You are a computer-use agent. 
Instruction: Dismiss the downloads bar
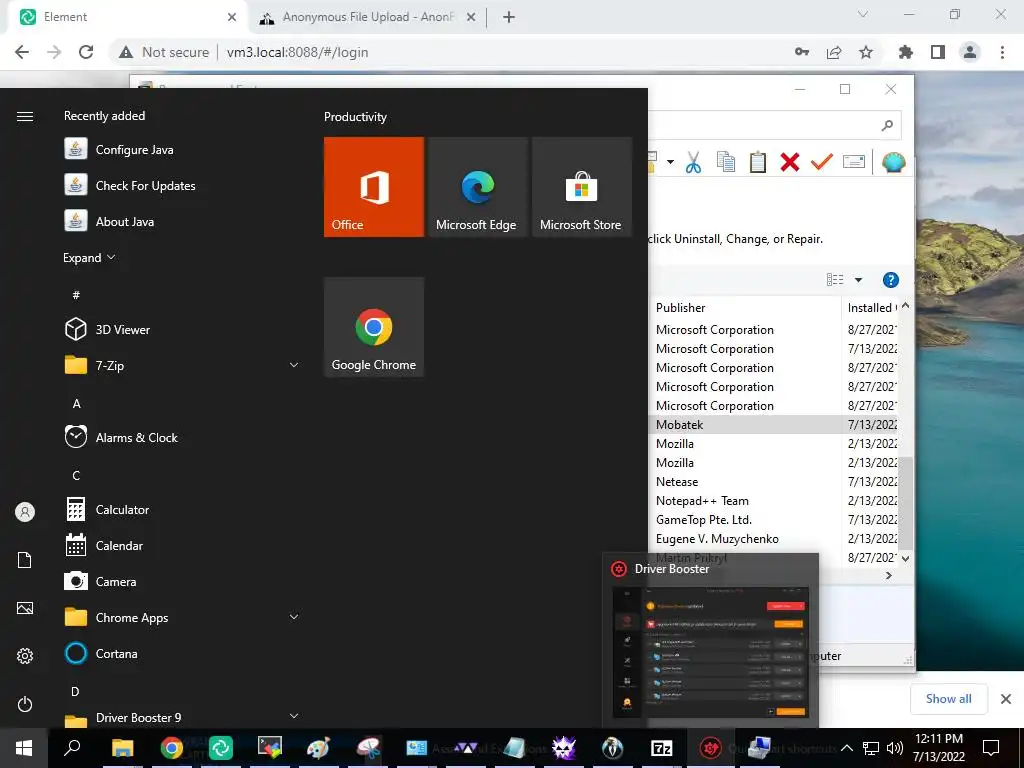1006,699
